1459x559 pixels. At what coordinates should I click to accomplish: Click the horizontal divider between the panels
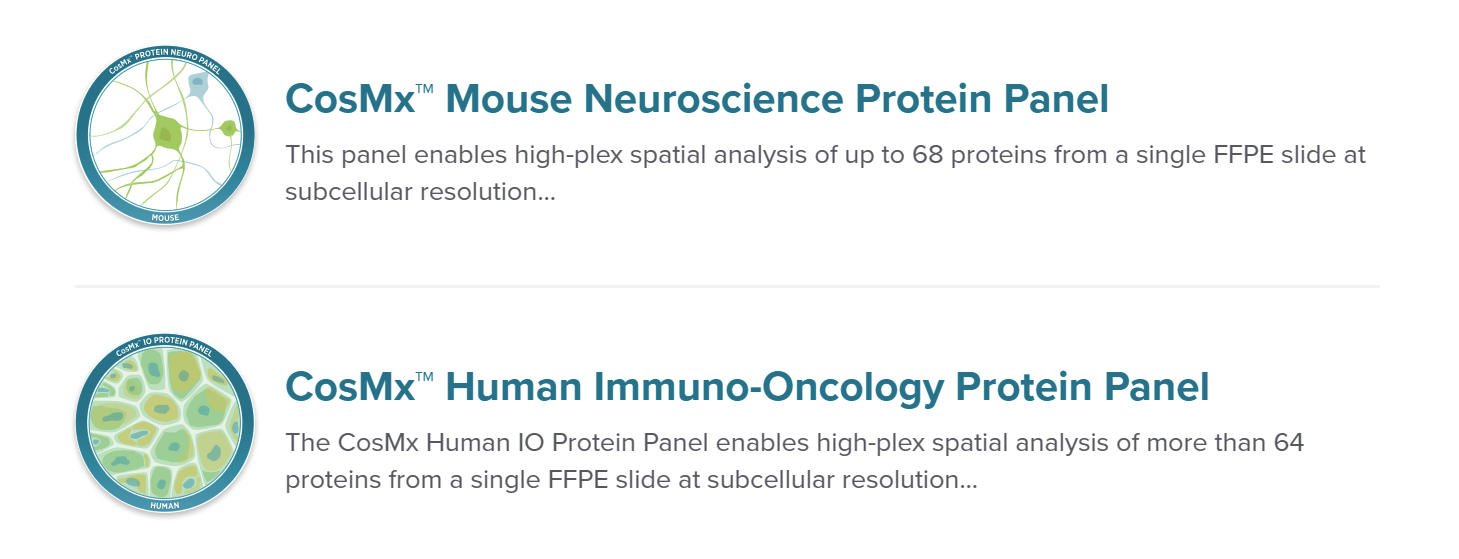pos(727,286)
